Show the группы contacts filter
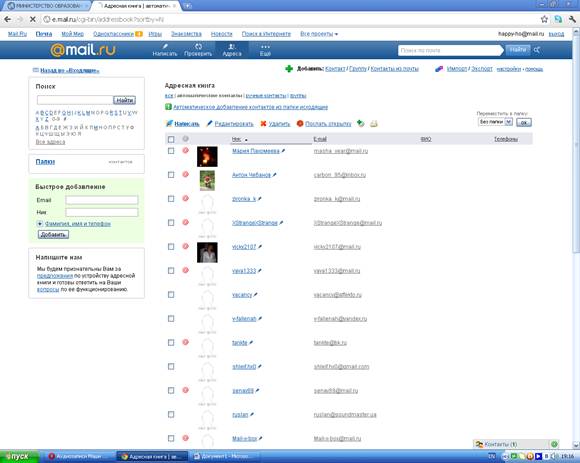This screenshot has width=580, height=463. pyautogui.click(x=298, y=96)
